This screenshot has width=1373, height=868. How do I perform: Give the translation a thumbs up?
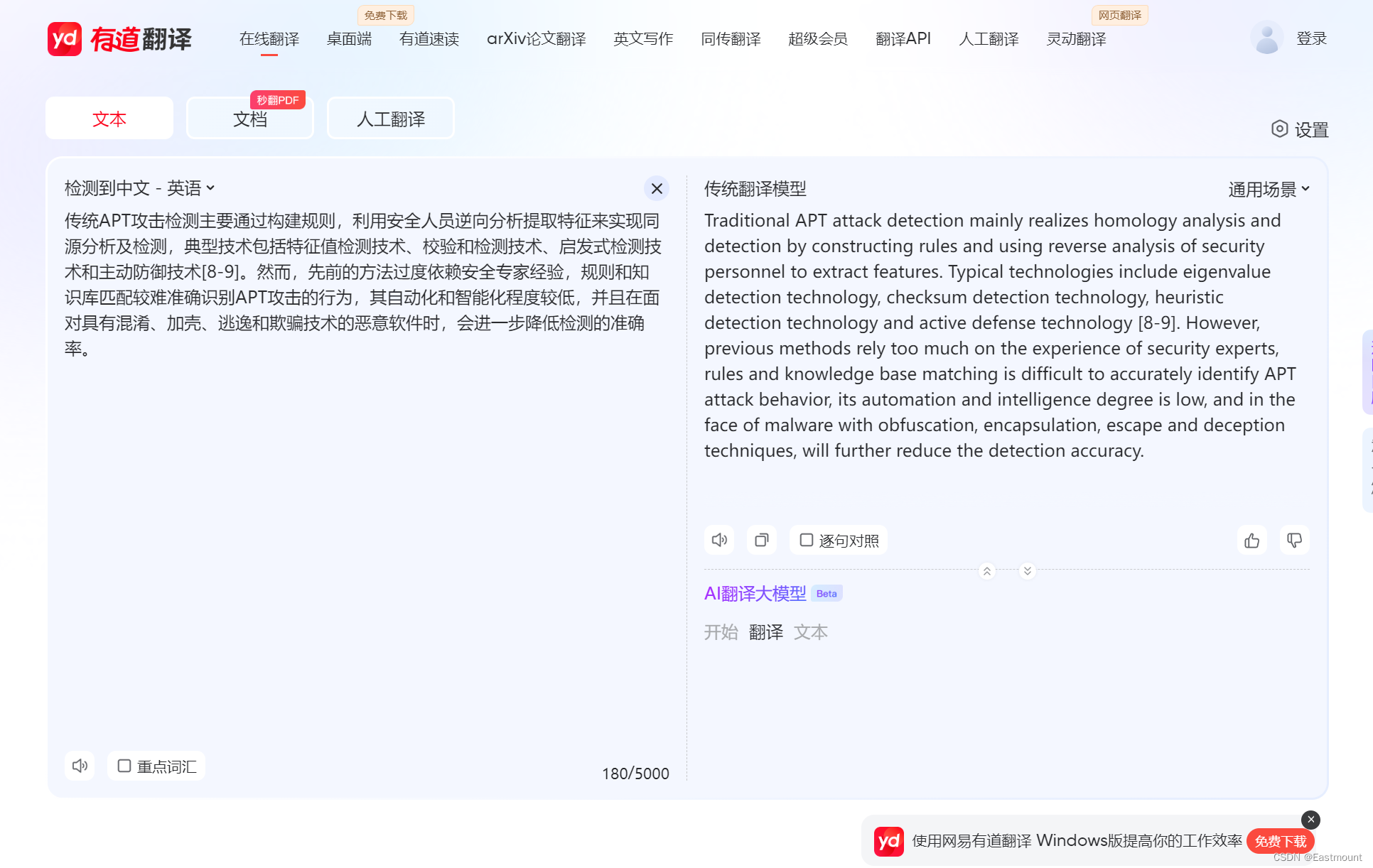click(1251, 541)
